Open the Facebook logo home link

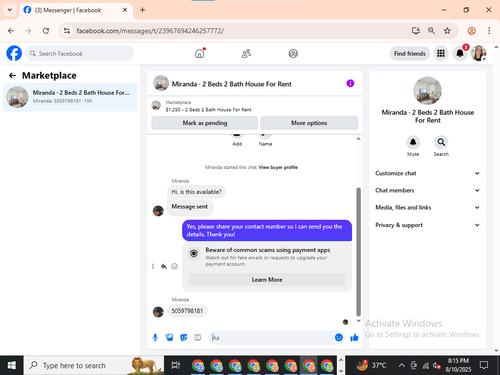(x=14, y=53)
